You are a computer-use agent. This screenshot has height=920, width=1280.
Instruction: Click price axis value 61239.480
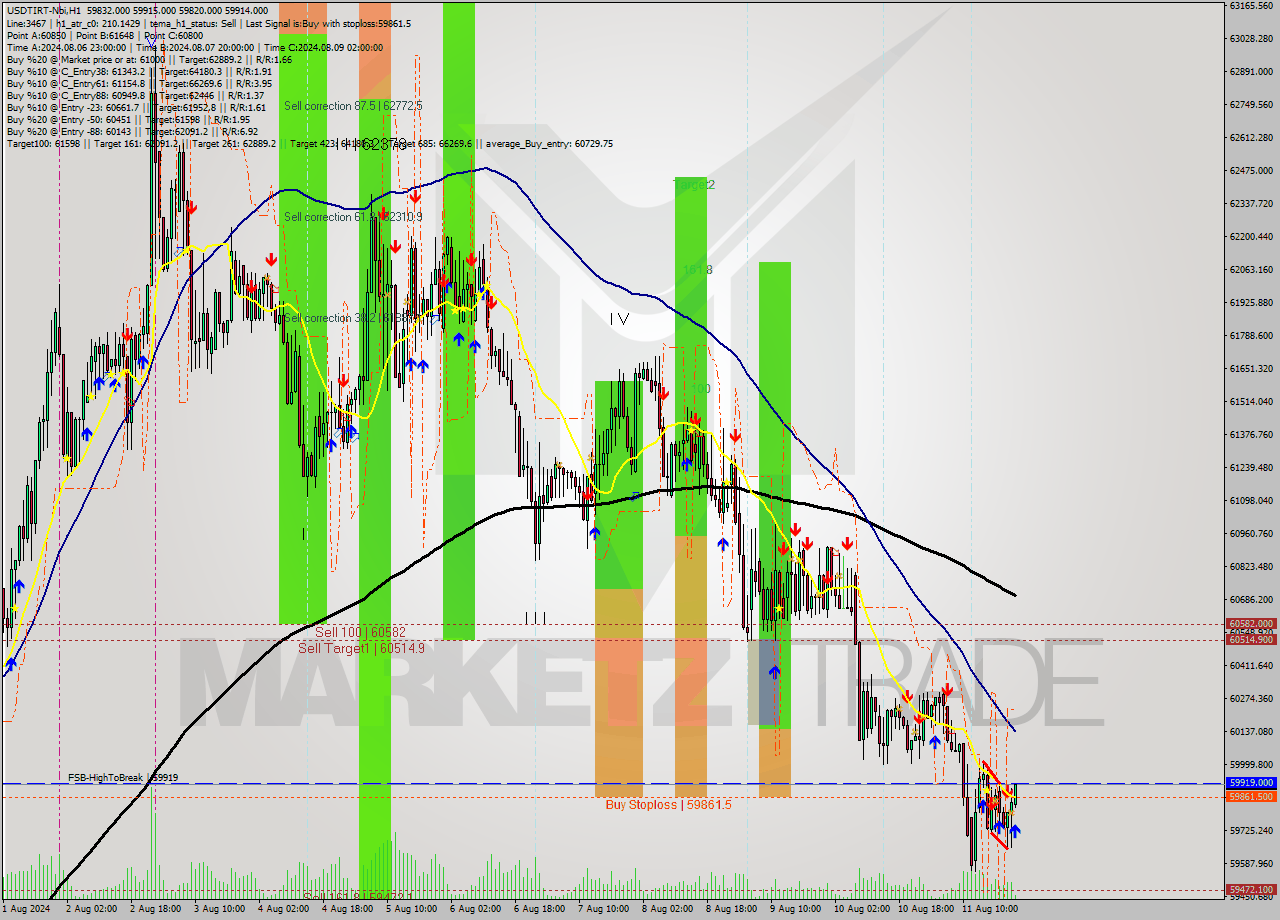click(x=1250, y=467)
